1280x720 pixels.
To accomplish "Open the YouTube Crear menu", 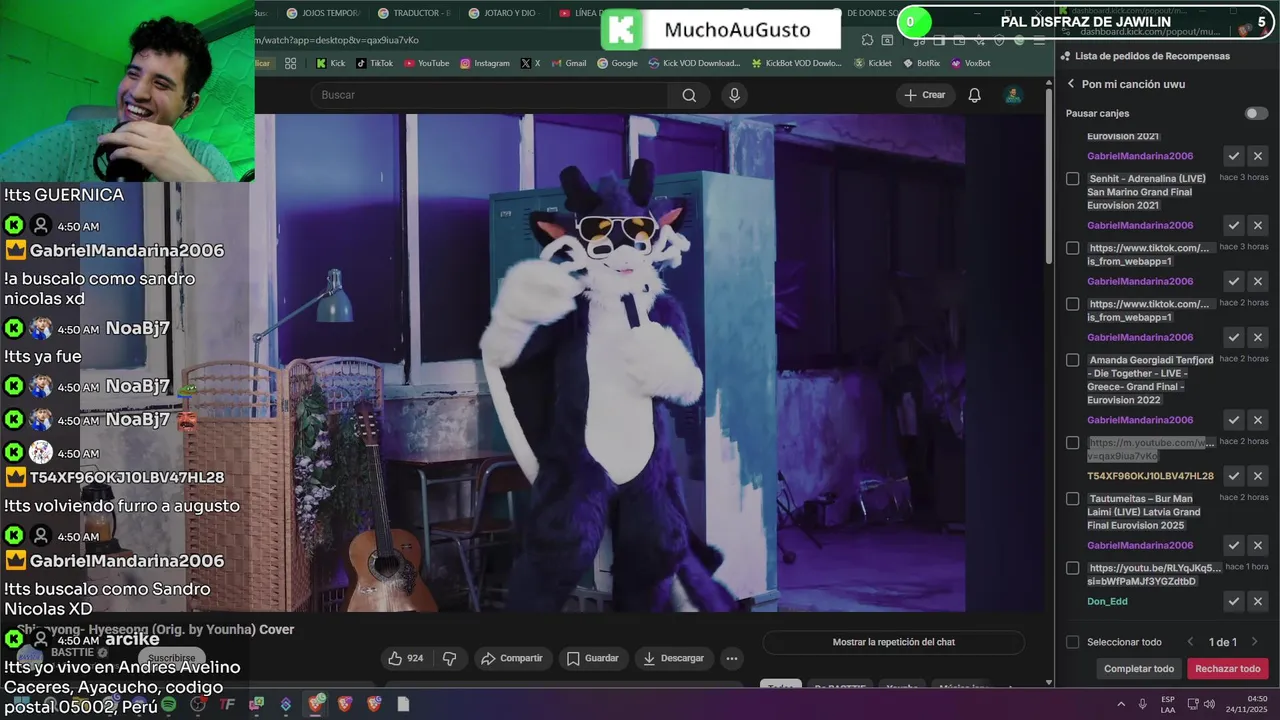I will click(924, 95).
